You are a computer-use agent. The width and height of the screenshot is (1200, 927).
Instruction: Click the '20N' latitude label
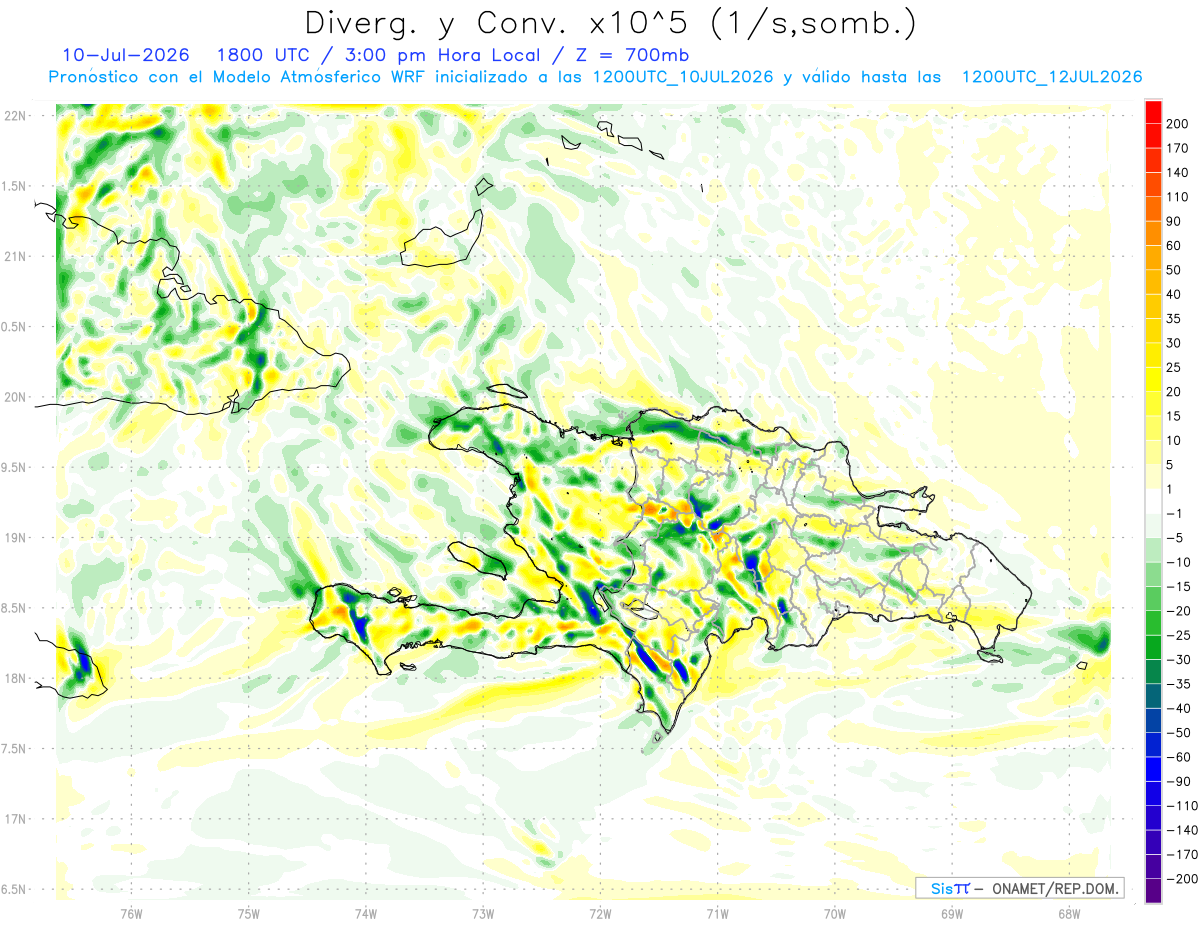click(x=14, y=397)
